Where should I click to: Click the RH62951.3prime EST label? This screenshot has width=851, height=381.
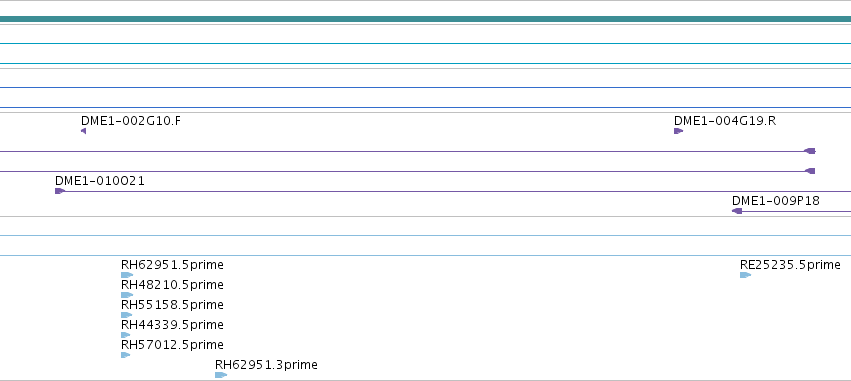coord(266,365)
